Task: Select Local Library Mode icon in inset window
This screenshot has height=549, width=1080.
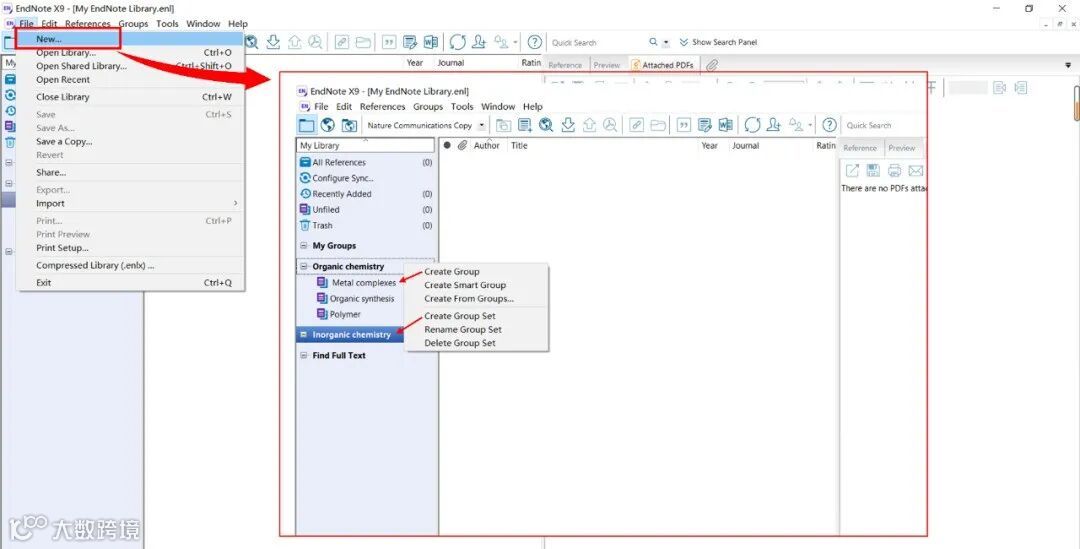Action: click(307, 125)
